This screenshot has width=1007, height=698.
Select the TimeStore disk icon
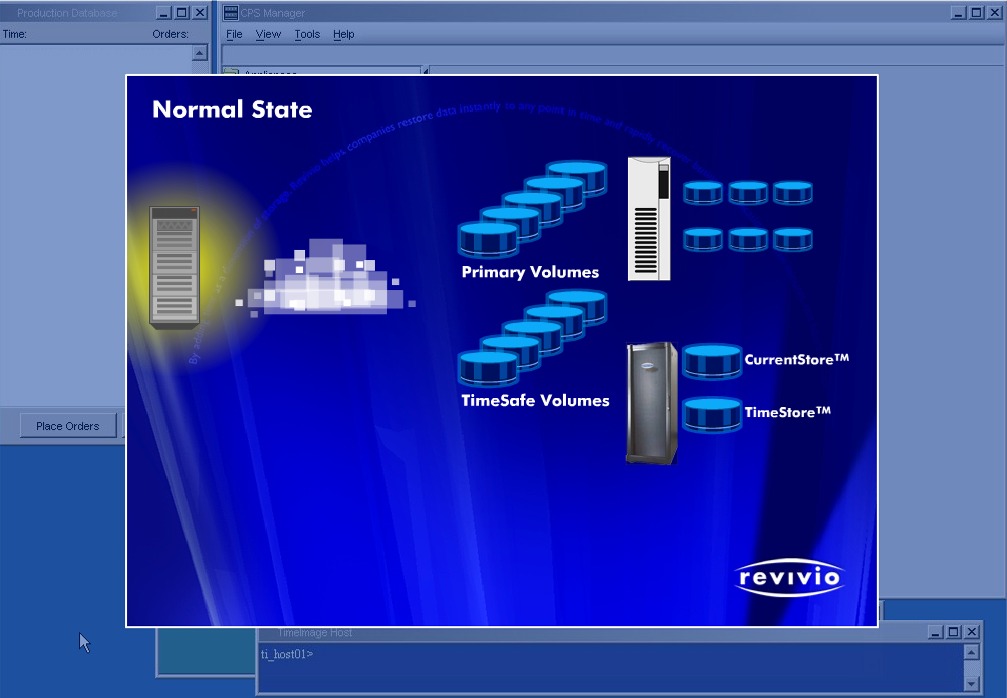tap(712, 414)
